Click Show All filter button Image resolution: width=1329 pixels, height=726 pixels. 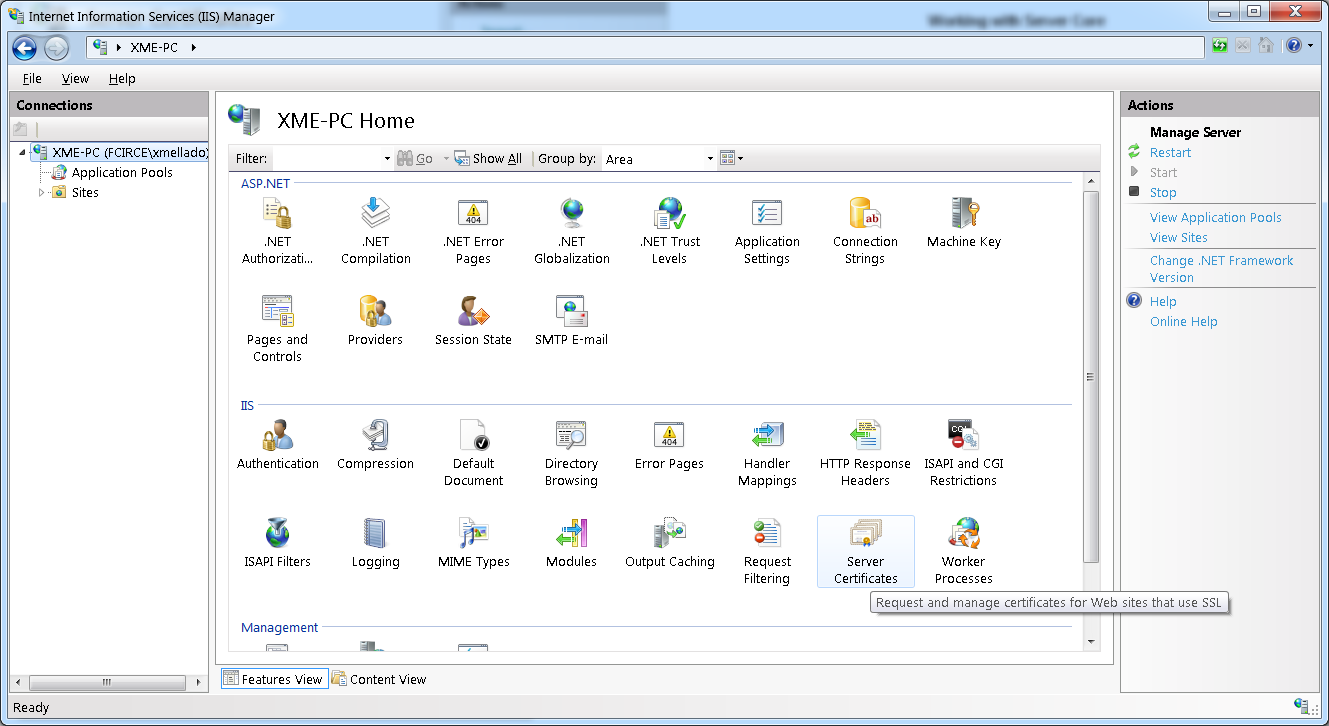click(488, 159)
